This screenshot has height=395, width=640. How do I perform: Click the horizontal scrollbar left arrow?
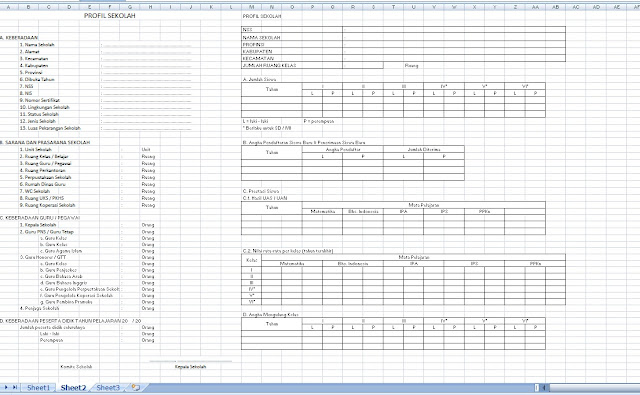tap(544, 388)
